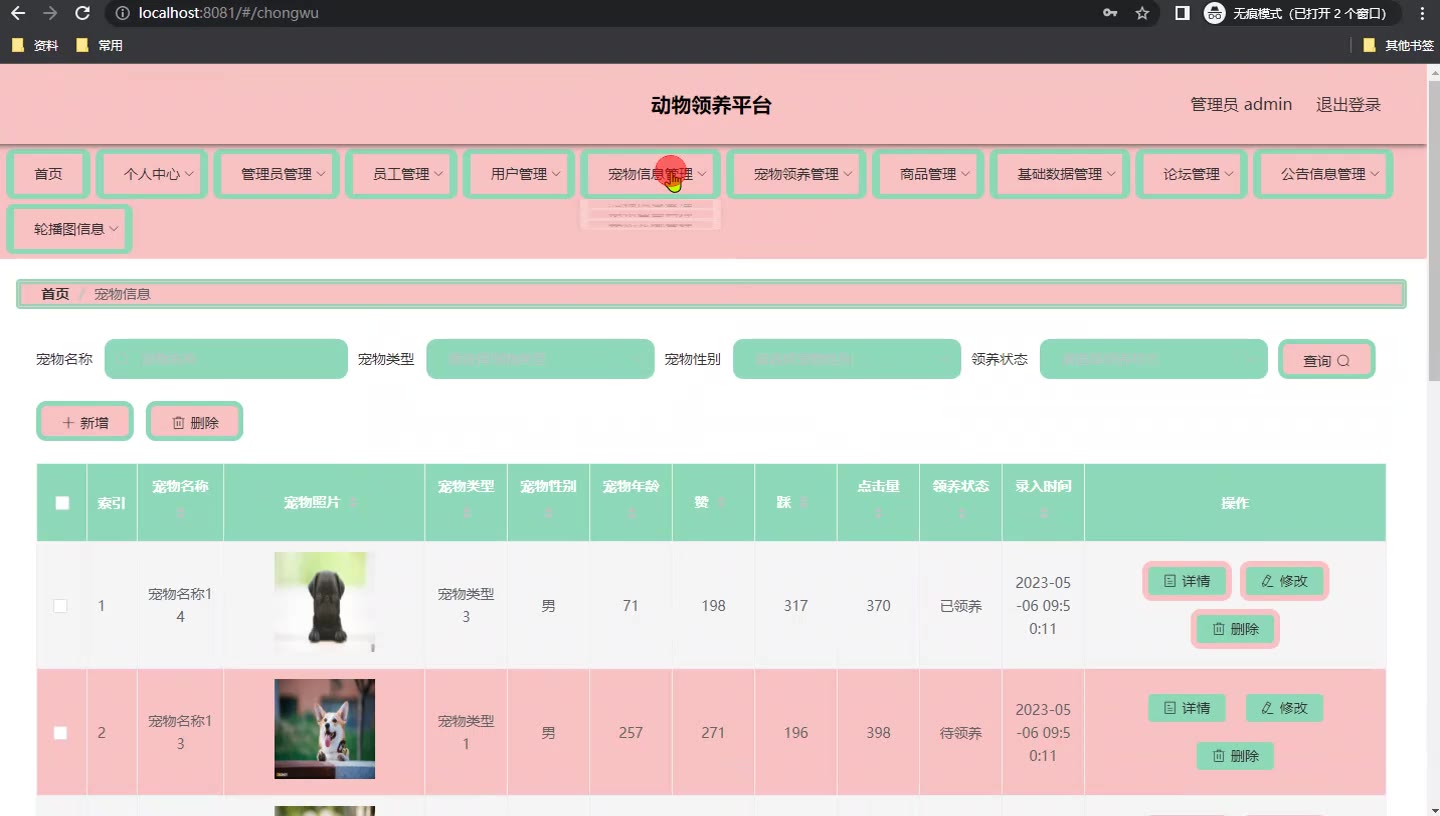Click the page vertical scrollbar
This screenshot has width=1440, height=816.
coord(1433,230)
